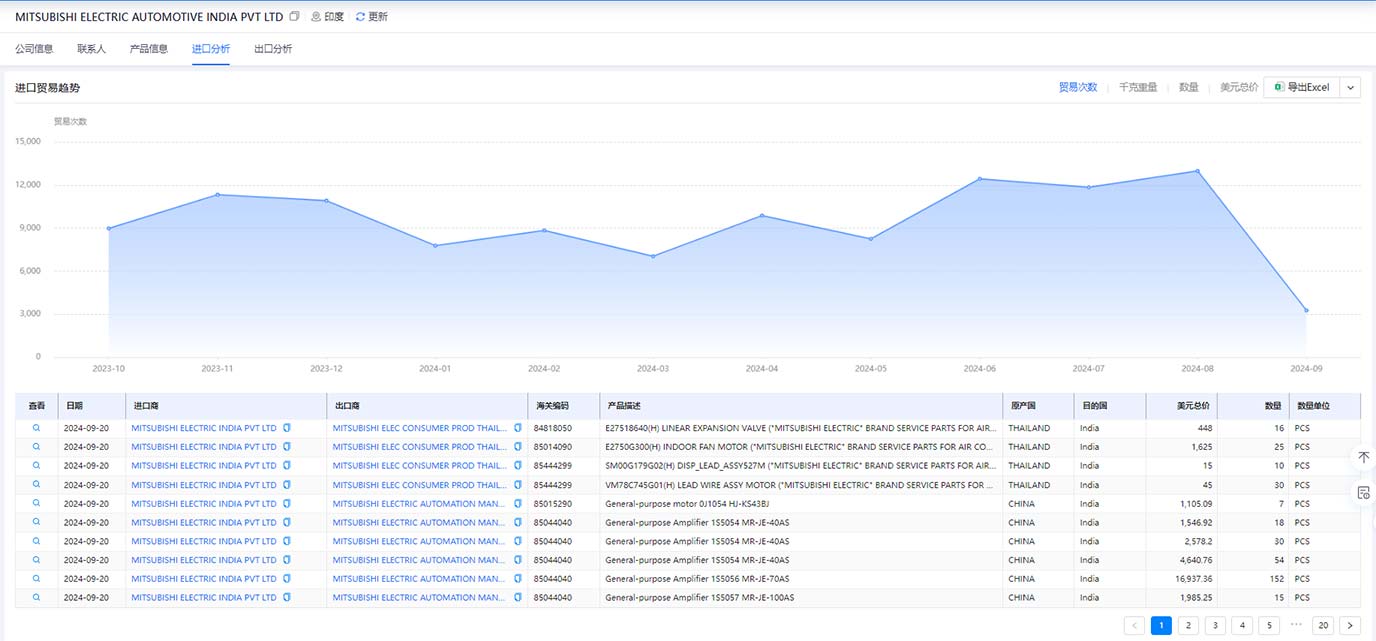Screen dimensions: 1376x641
Task: Open magnifier for DISP_LEAD_ASSY527M row
Action: [x=36, y=465]
